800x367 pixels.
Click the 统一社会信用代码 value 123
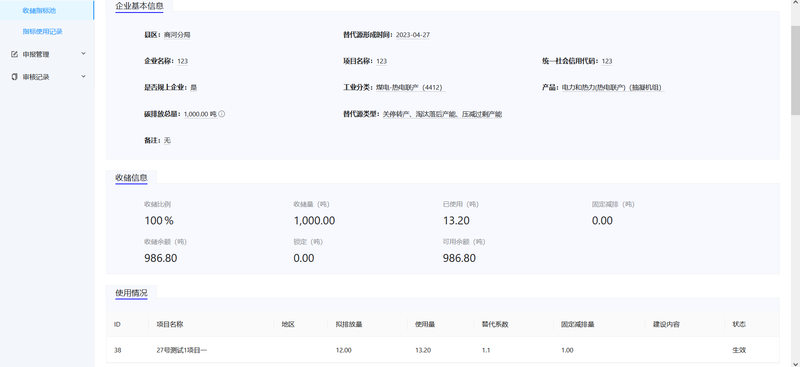point(607,61)
